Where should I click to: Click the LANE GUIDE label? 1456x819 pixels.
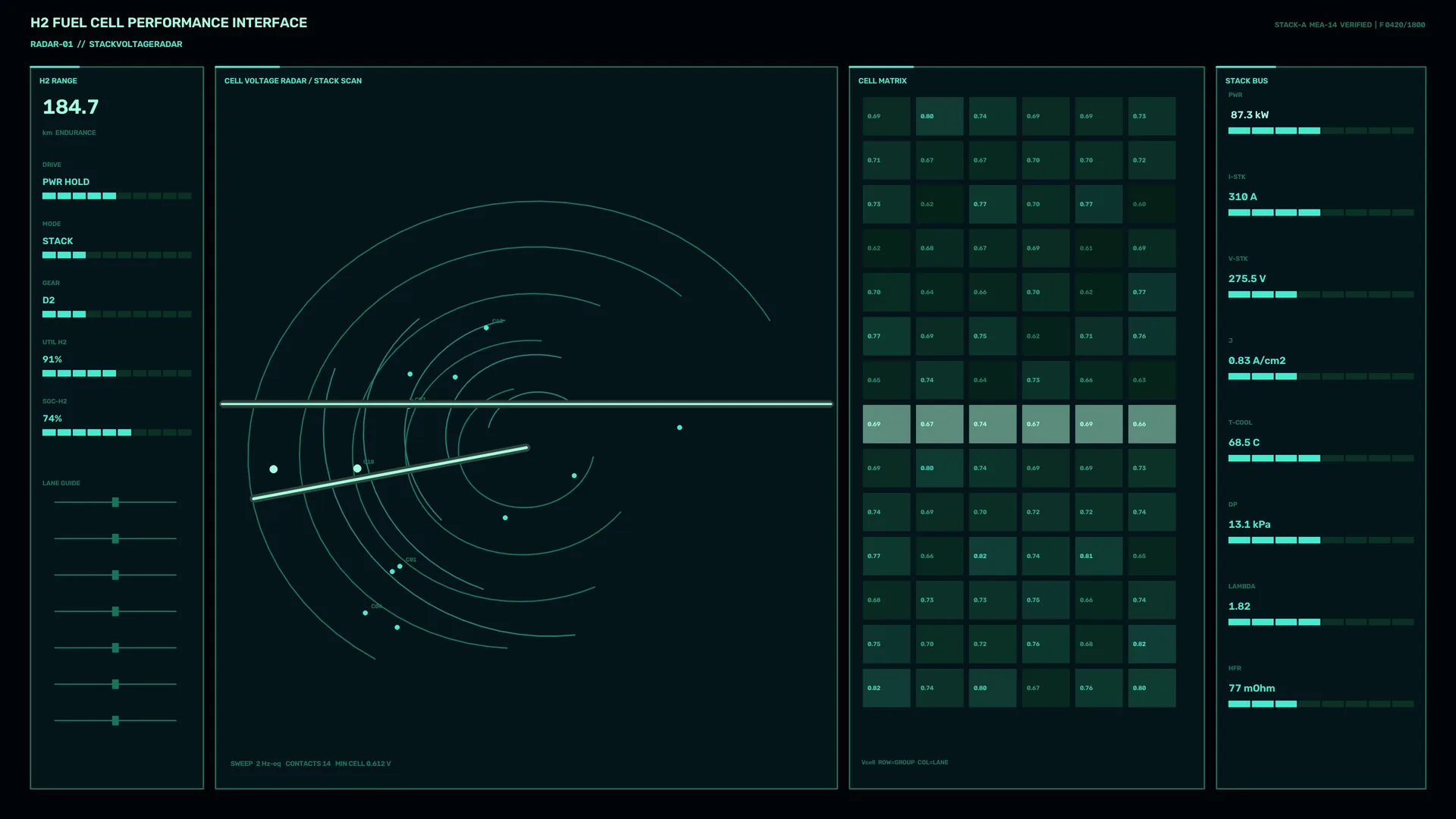click(x=61, y=483)
